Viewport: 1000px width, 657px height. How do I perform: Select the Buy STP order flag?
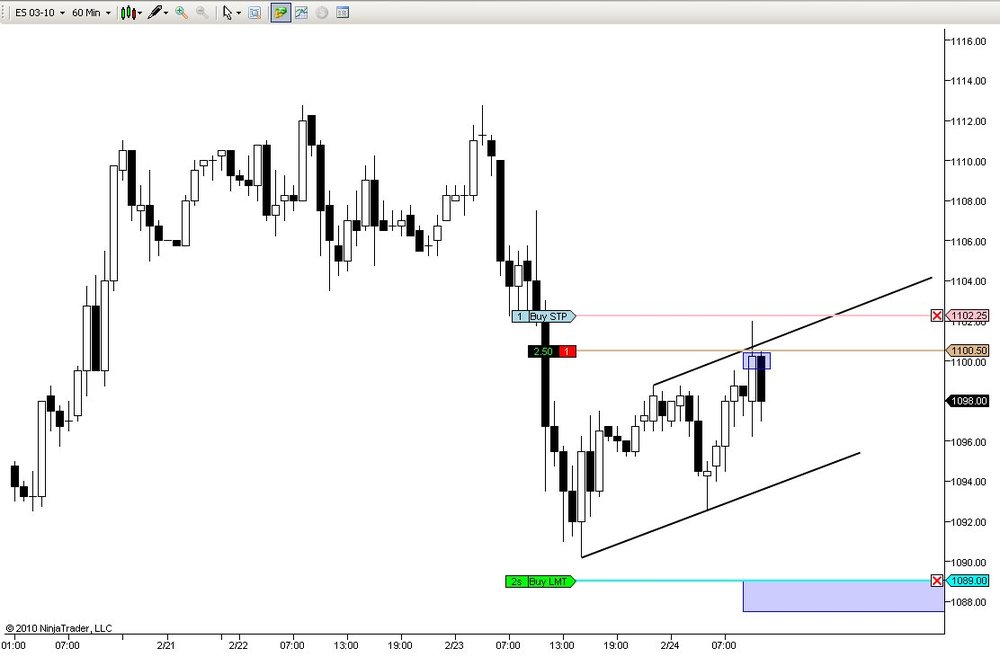(543, 316)
